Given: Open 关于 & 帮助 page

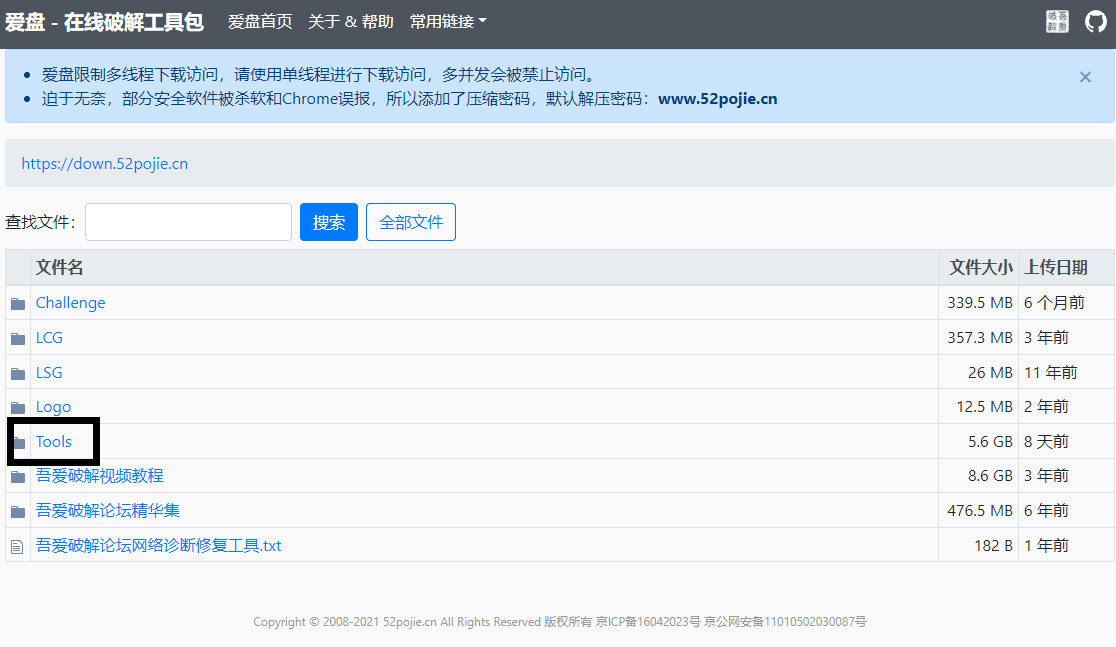Looking at the screenshot, I should click(x=350, y=21).
